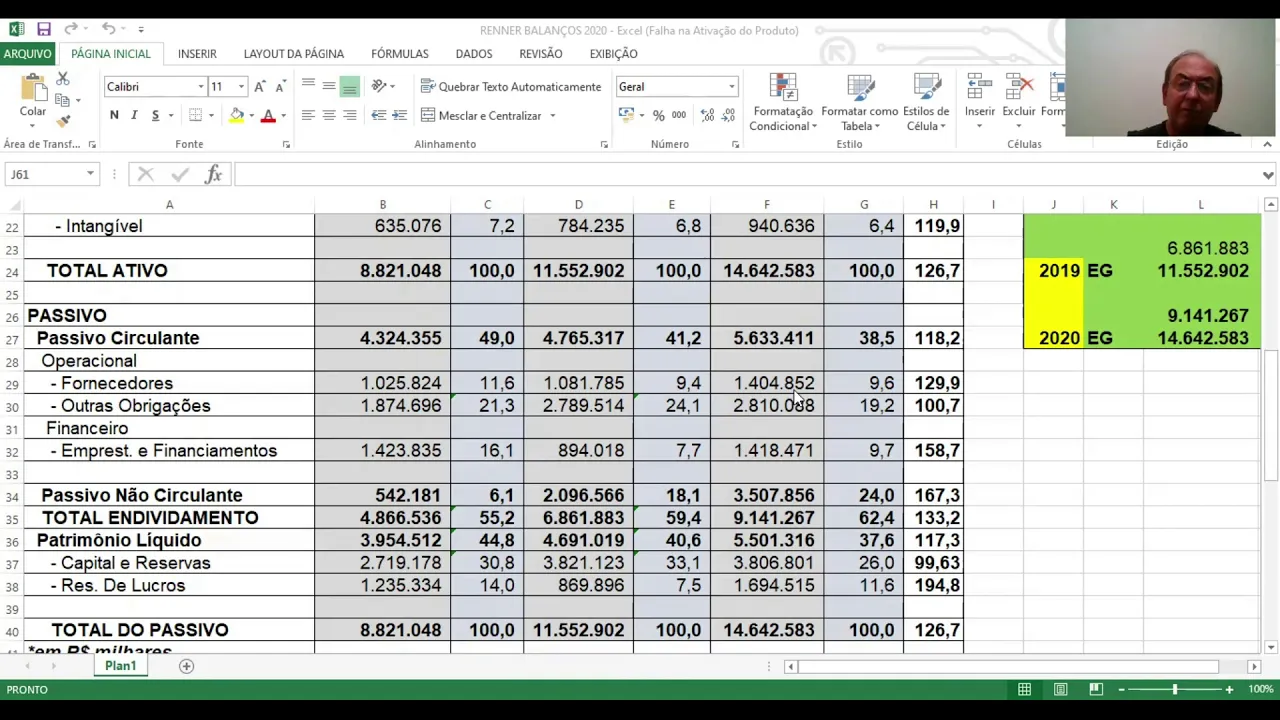
Task: Open Formatação Condicional
Action: pyautogui.click(x=783, y=102)
